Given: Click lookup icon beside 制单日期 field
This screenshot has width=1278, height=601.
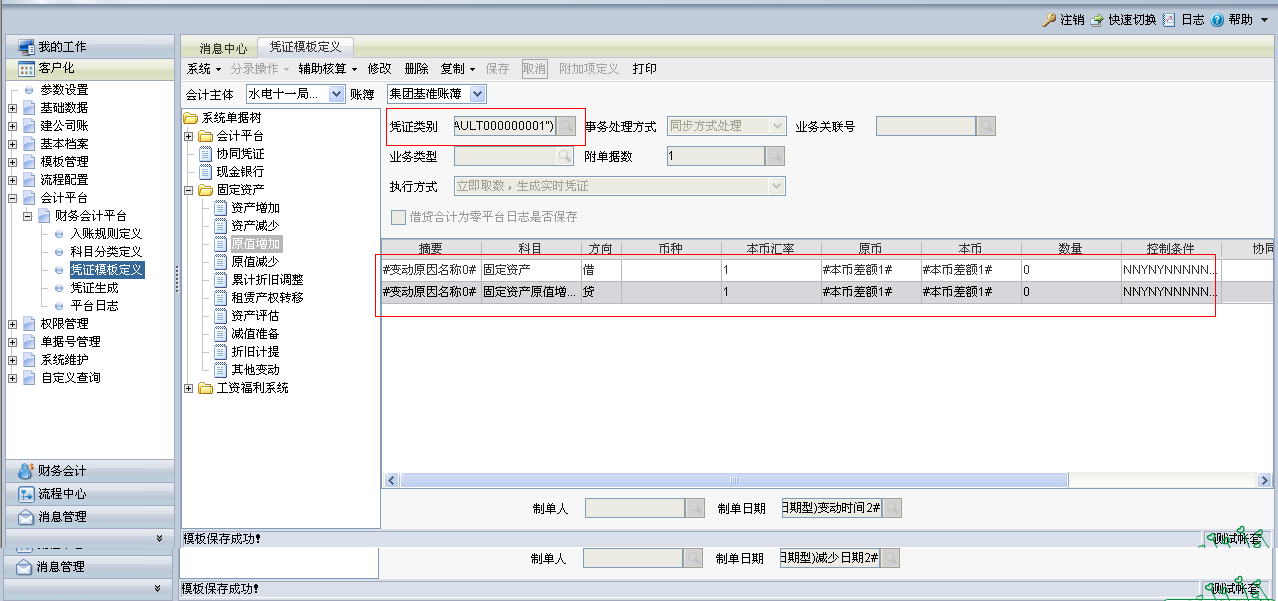Looking at the screenshot, I should (892, 508).
